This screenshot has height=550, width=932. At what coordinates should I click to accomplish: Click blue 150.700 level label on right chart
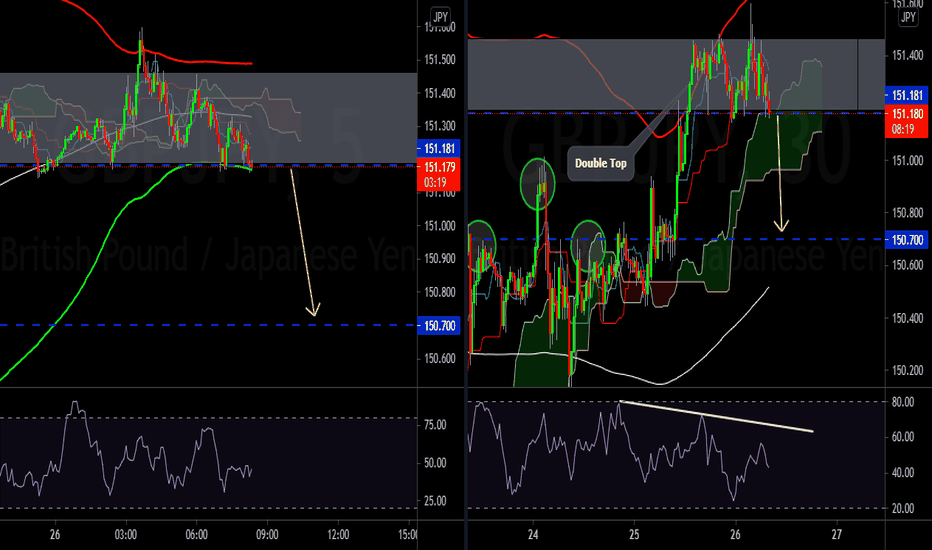click(907, 240)
